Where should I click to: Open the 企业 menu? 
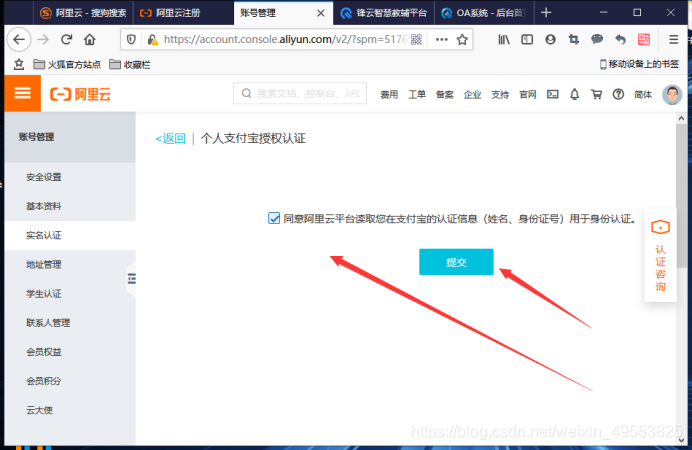472,94
